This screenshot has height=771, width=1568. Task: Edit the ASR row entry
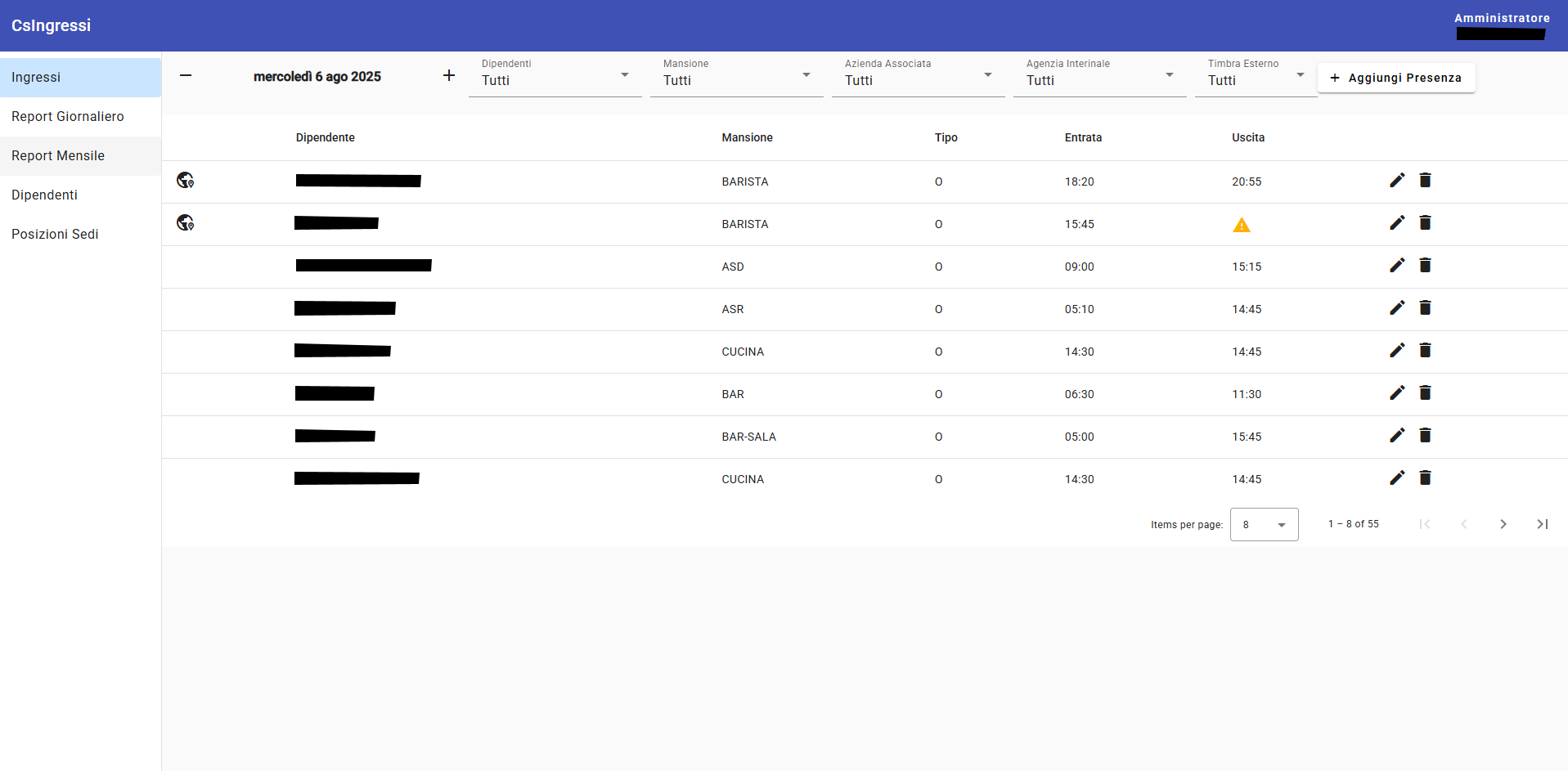point(1397,307)
